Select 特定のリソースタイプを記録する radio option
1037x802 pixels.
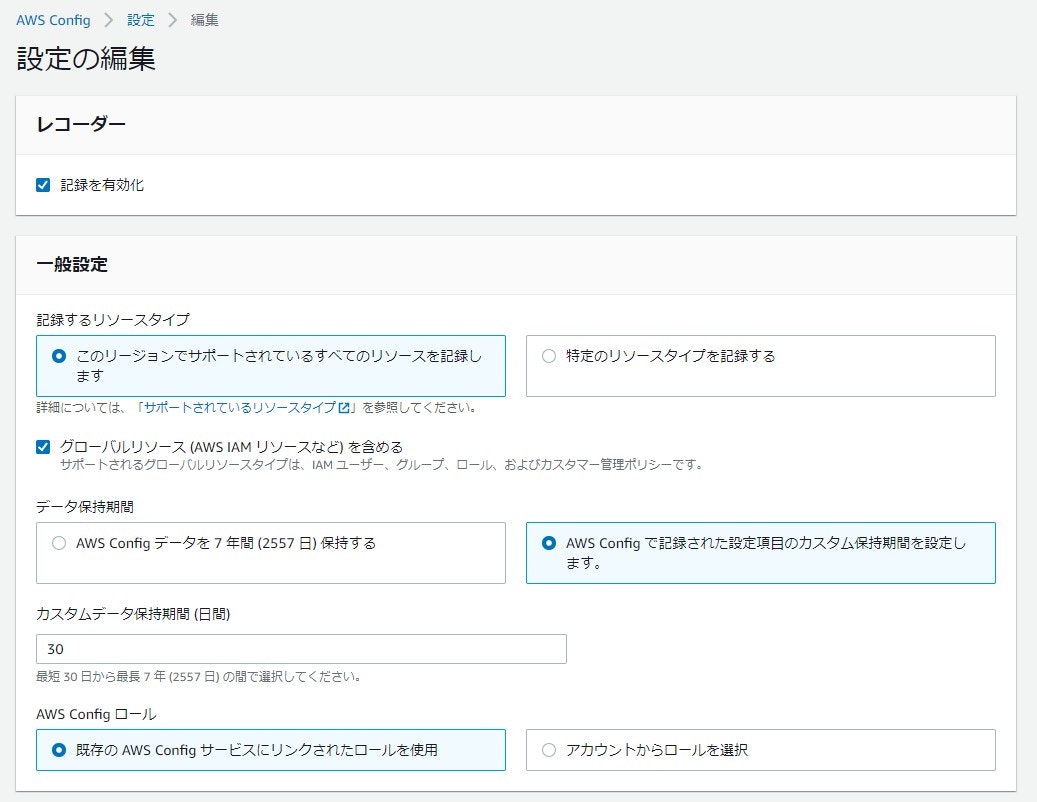549,356
